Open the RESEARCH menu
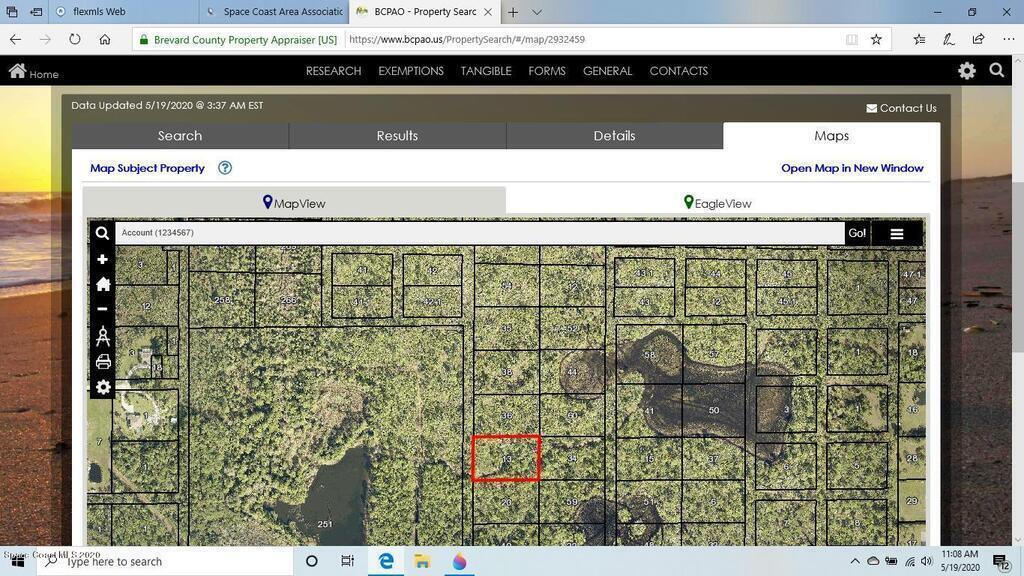The height and width of the screenshot is (576, 1024). pos(333,71)
